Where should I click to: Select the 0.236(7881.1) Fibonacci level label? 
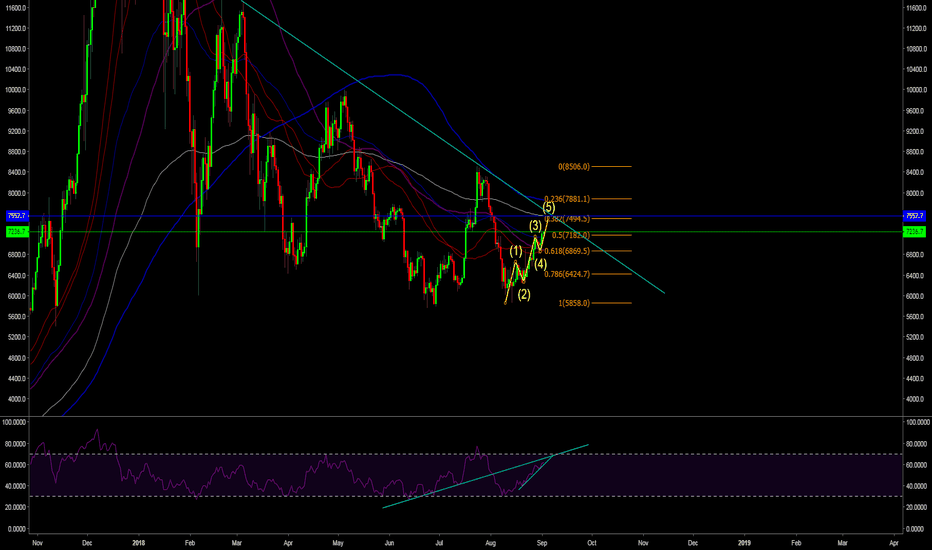point(567,199)
